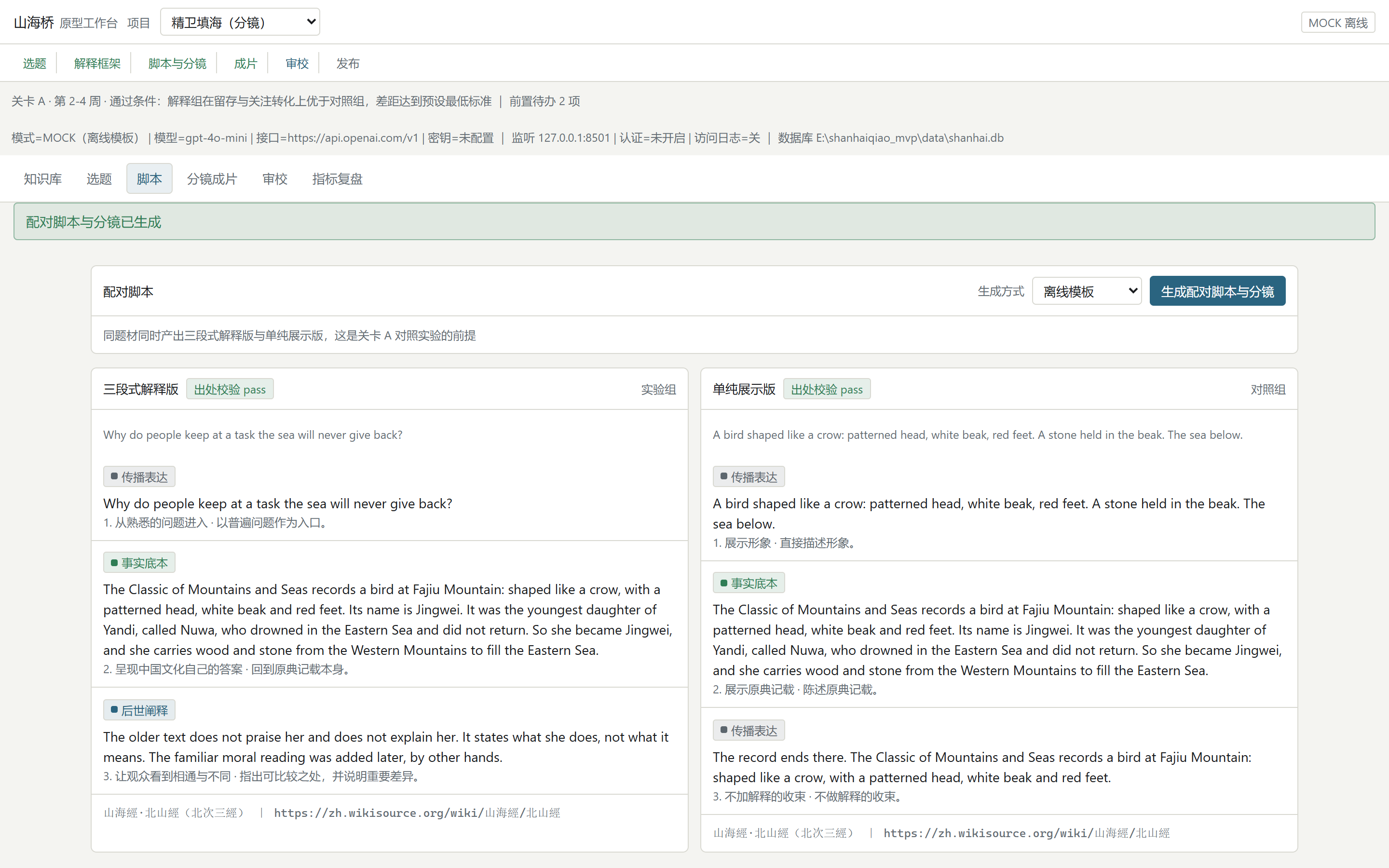Click the MOCK 离线 badge
Viewport: 1389px width, 868px height.
(x=1338, y=22)
